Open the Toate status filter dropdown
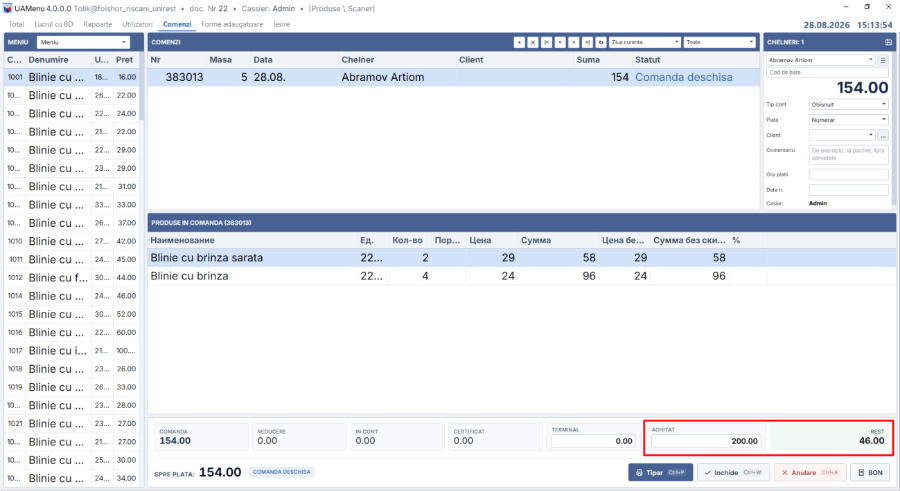This screenshot has width=900, height=491. pyautogui.click(x=720, y=42)
